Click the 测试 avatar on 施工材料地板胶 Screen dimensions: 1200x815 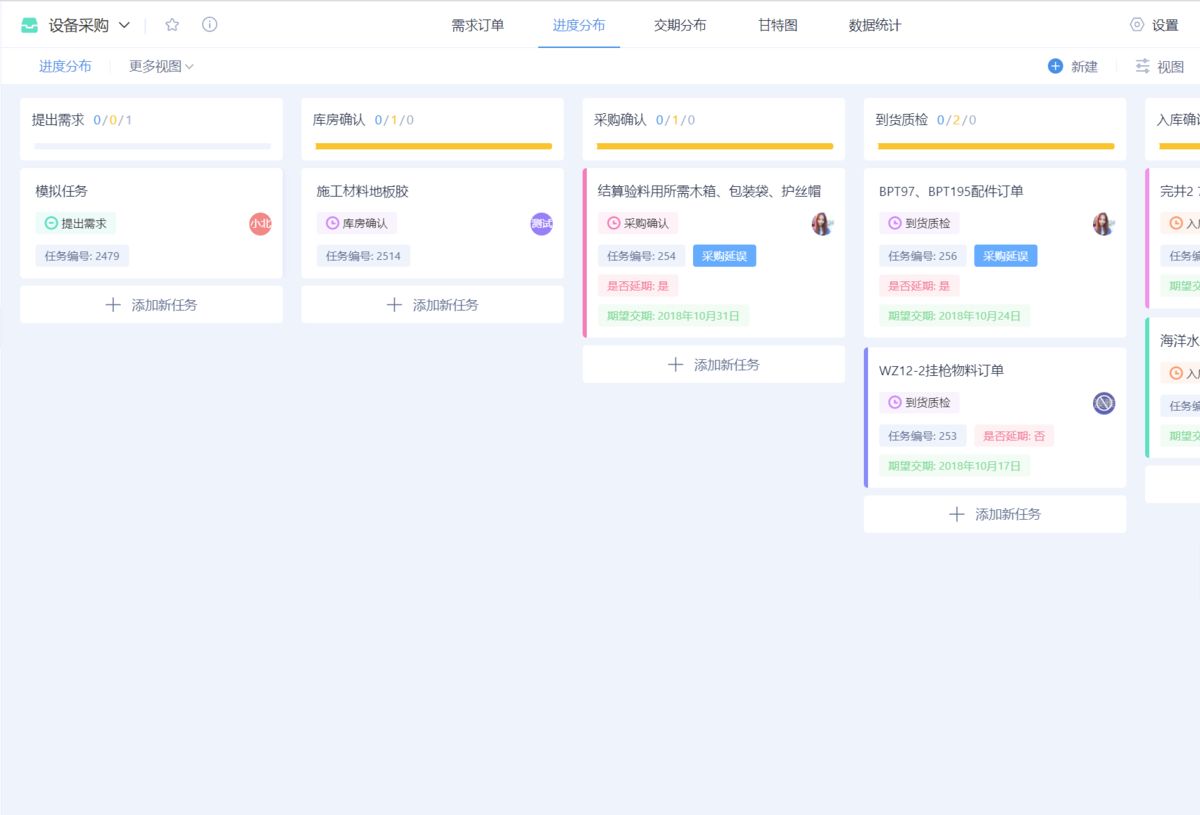541,224
